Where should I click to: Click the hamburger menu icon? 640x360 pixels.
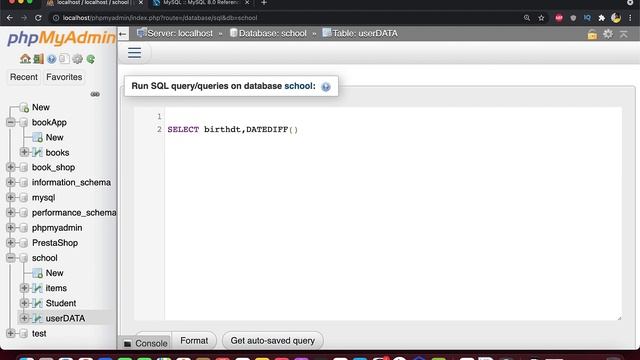point(134,53)
